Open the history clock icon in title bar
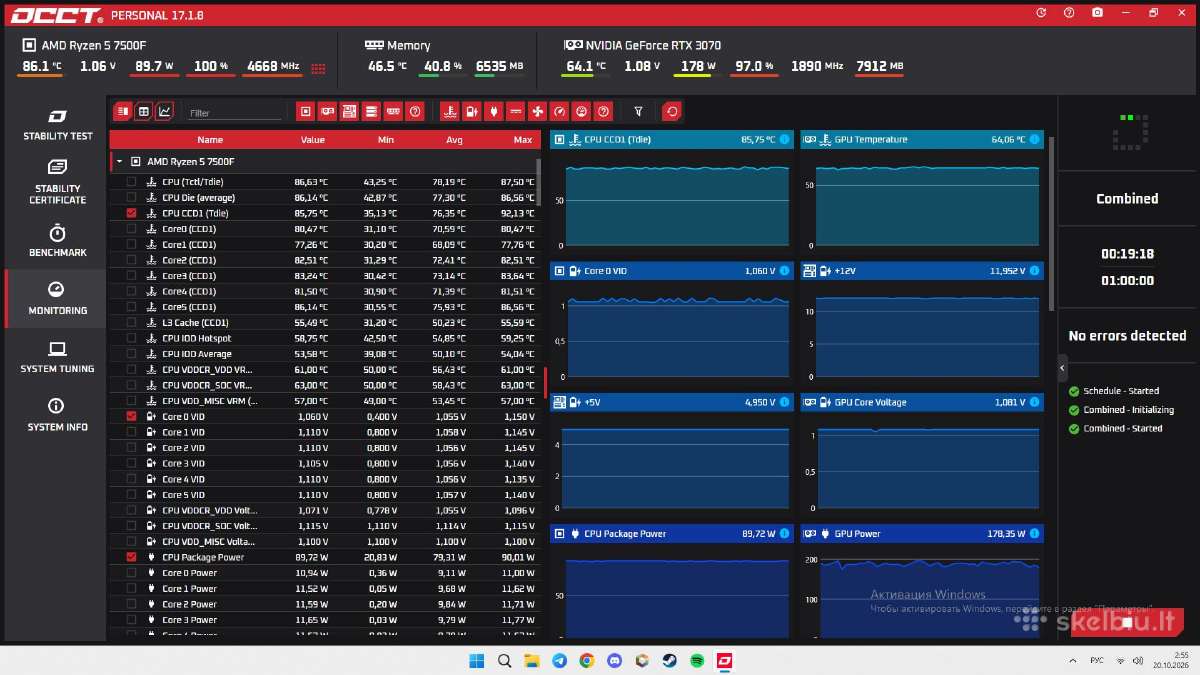1200x675 pixels. pos(1041,13)
